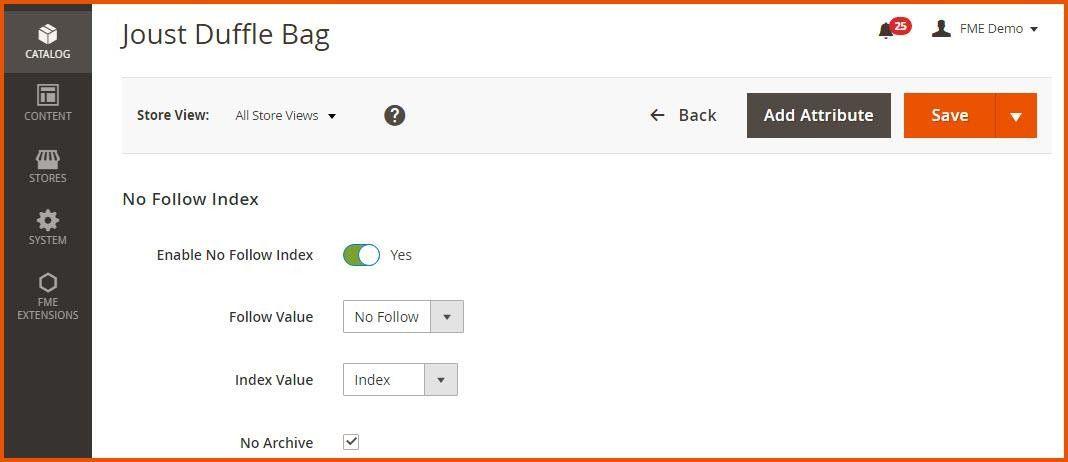Click the Add Attribute button
This screenshot has width=1068, height=462.
point(818,115)
